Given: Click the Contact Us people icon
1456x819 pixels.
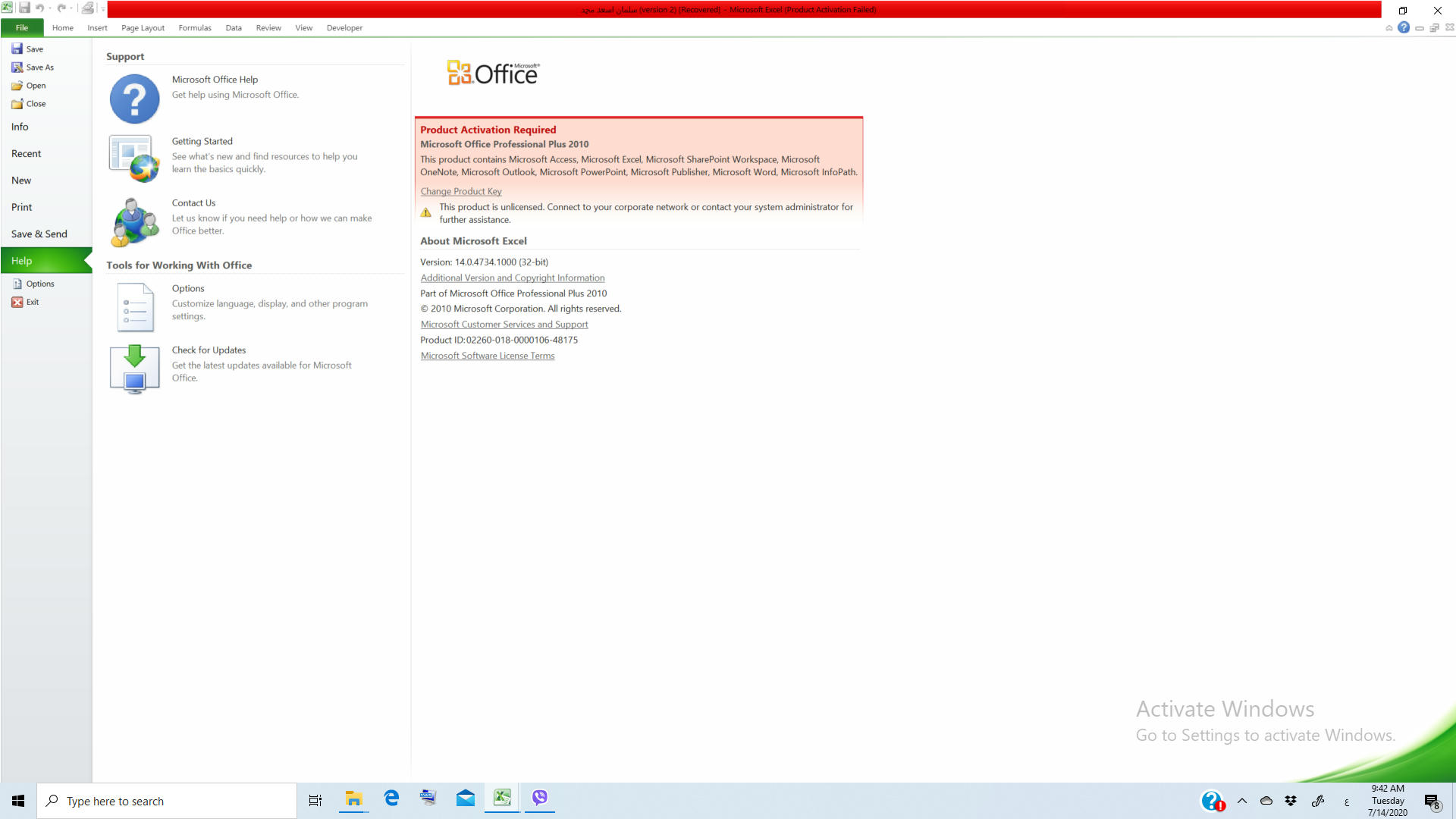Looking at the screenshot, I should click(134, 222).
